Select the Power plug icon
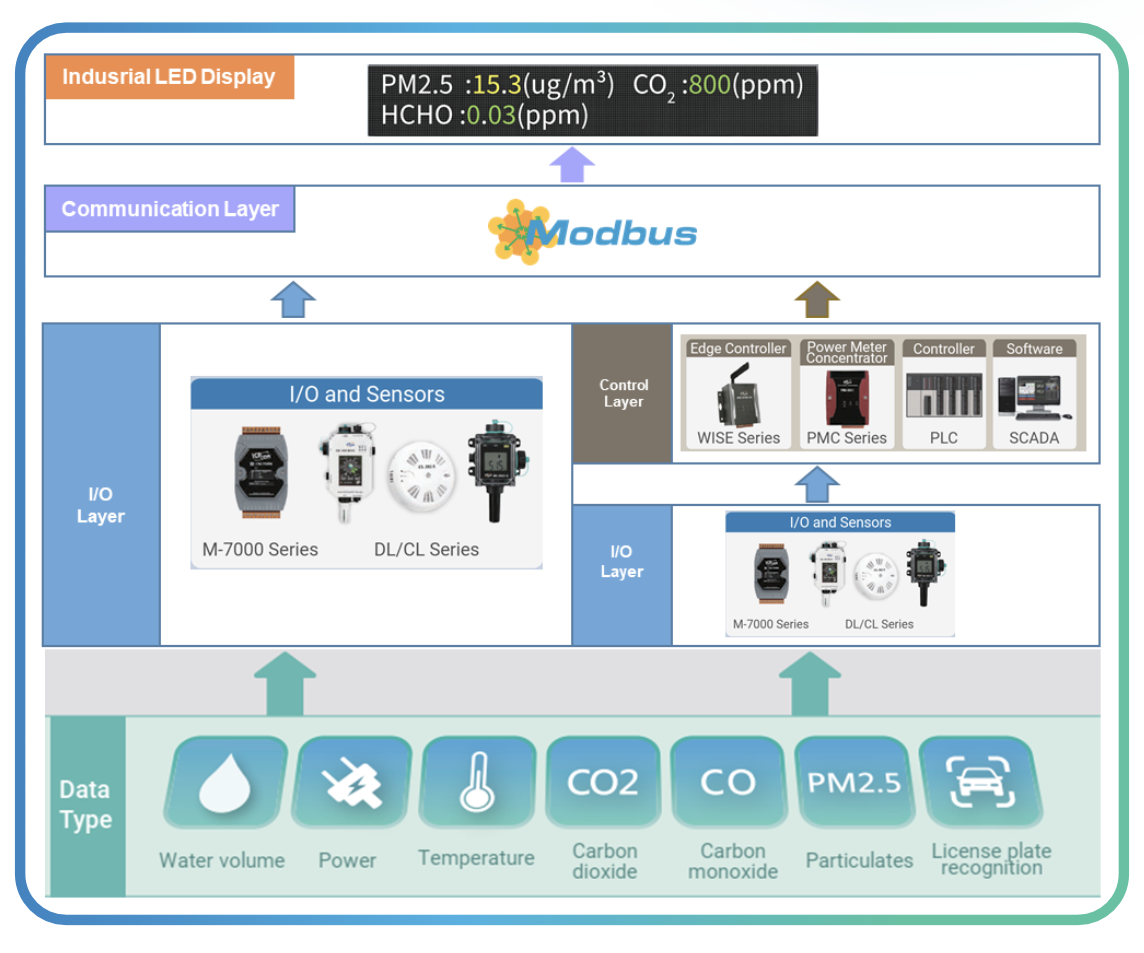This screenshot has width=1144, height=953. 351,783
